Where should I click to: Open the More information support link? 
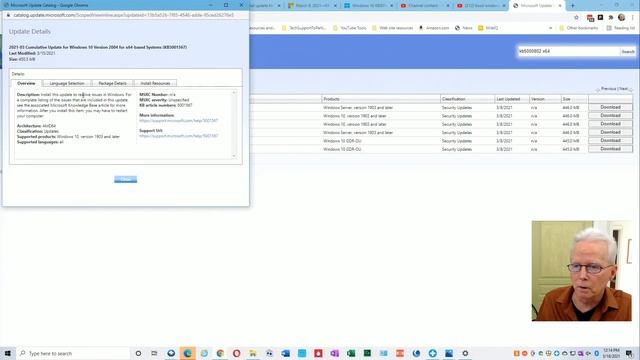click(178, 120)
